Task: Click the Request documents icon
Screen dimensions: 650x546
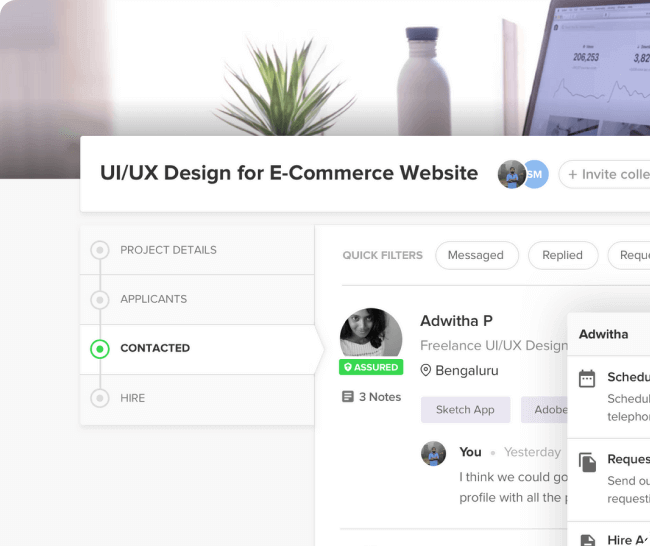Action: pyautogui.click(x=587, y=462)
